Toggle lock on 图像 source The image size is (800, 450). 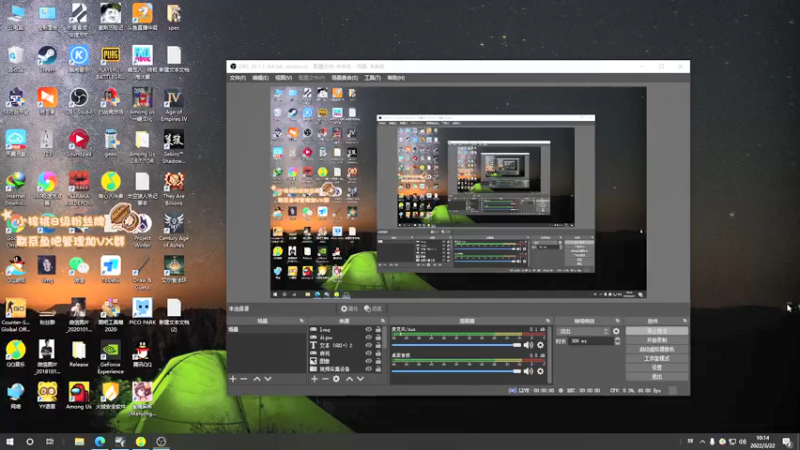[378, 361]
